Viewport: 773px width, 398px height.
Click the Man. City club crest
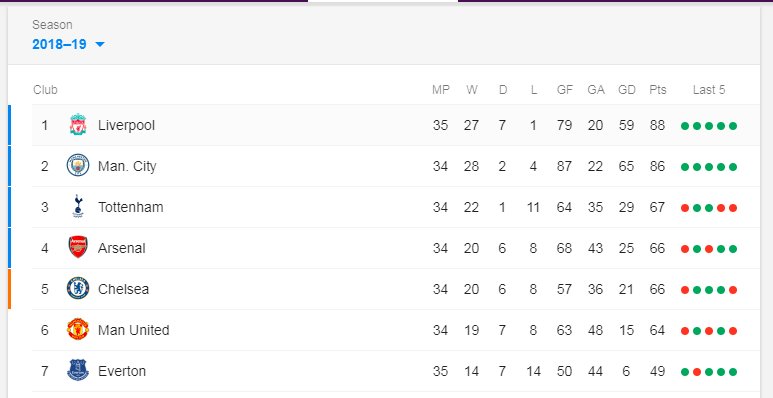[78, 166]
